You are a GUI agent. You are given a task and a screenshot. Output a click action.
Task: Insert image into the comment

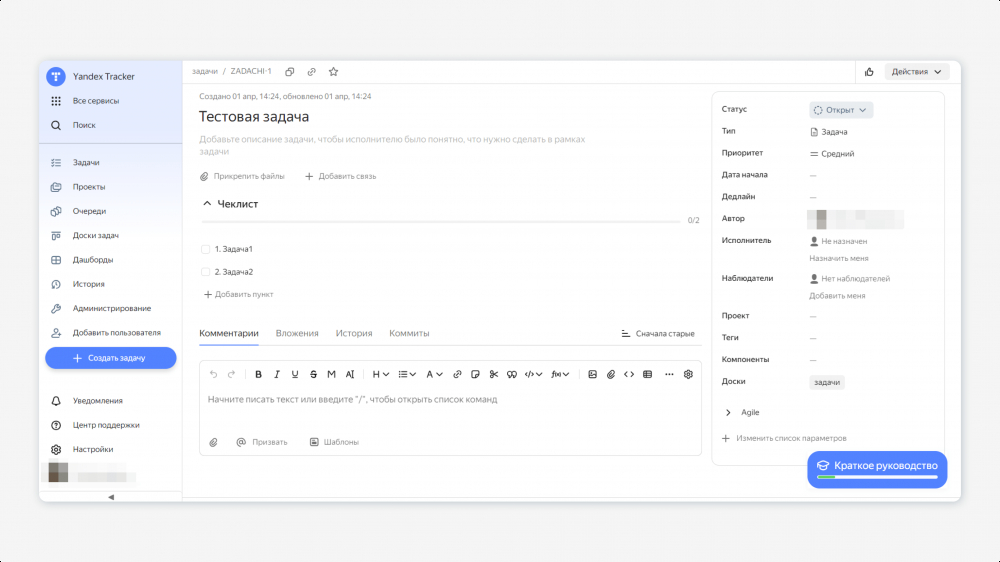(x=592, y=374)
